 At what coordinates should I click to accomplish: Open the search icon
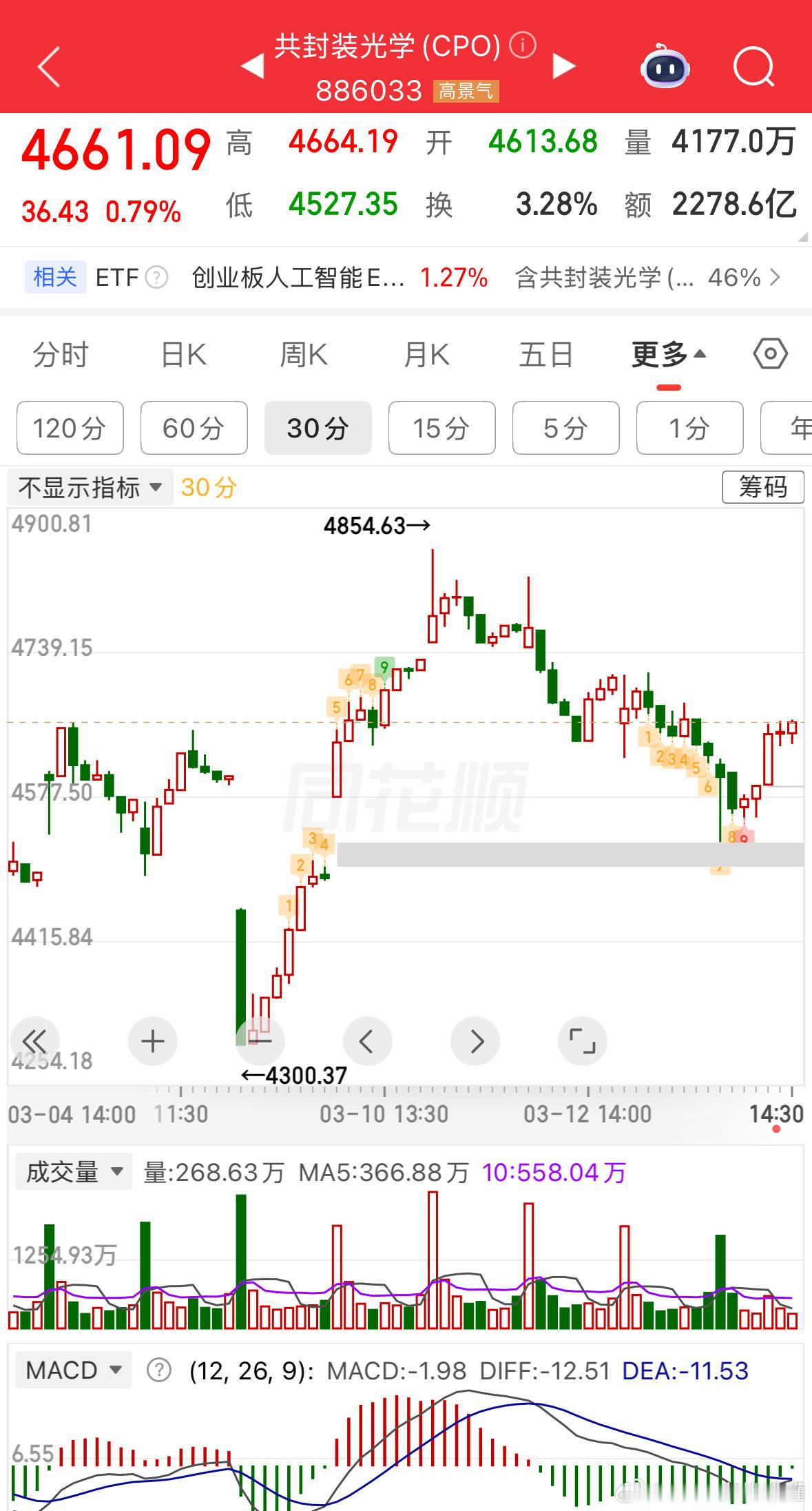click(x=753, y=67)
